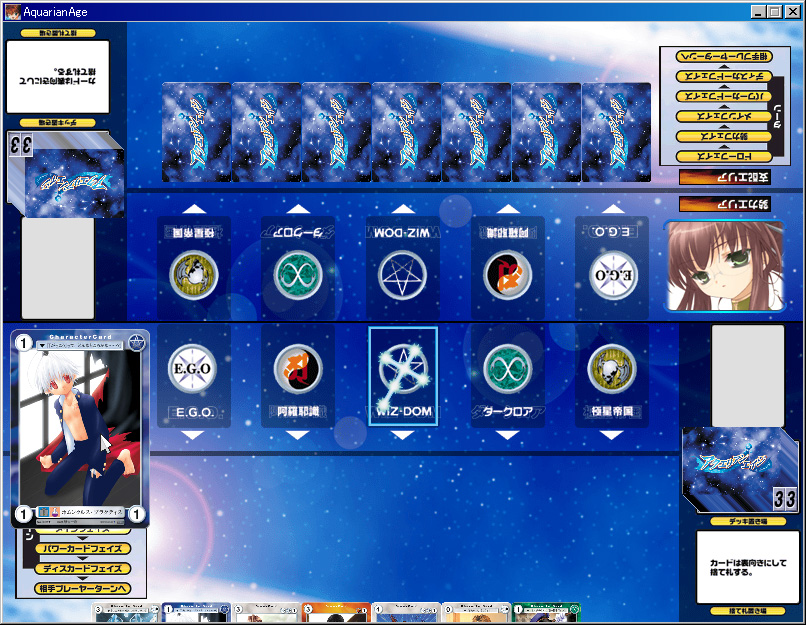Click the arrow below player's ダークロア slot

click(x=507, y=435)
